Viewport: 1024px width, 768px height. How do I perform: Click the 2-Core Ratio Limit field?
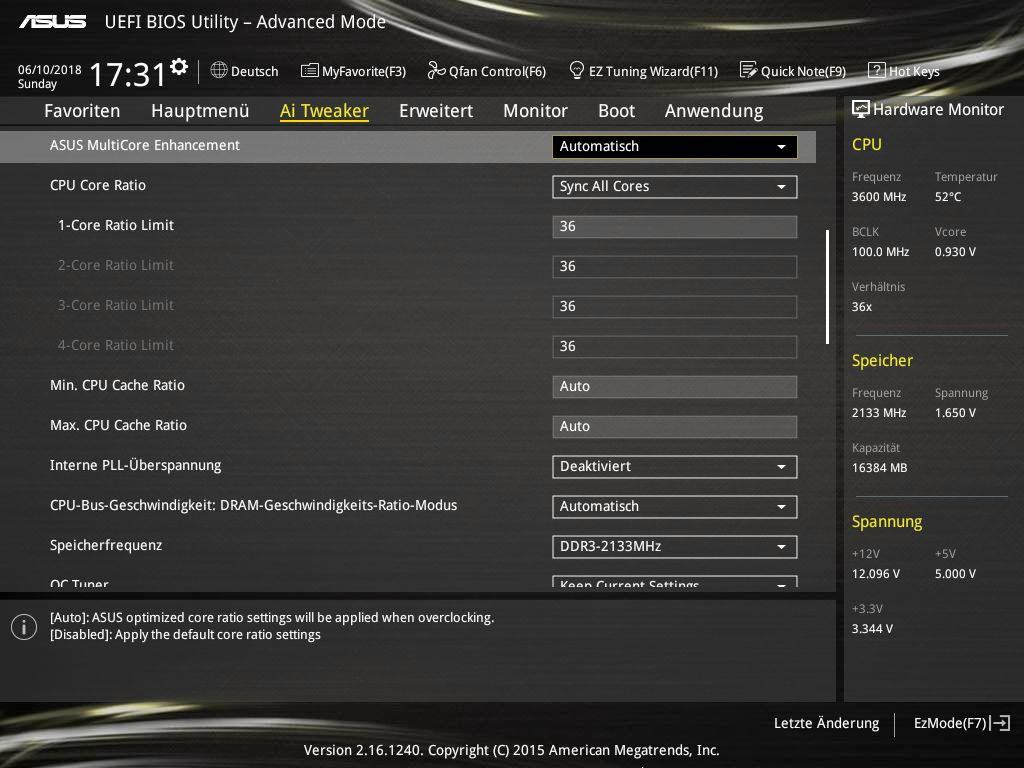[675, 266]
